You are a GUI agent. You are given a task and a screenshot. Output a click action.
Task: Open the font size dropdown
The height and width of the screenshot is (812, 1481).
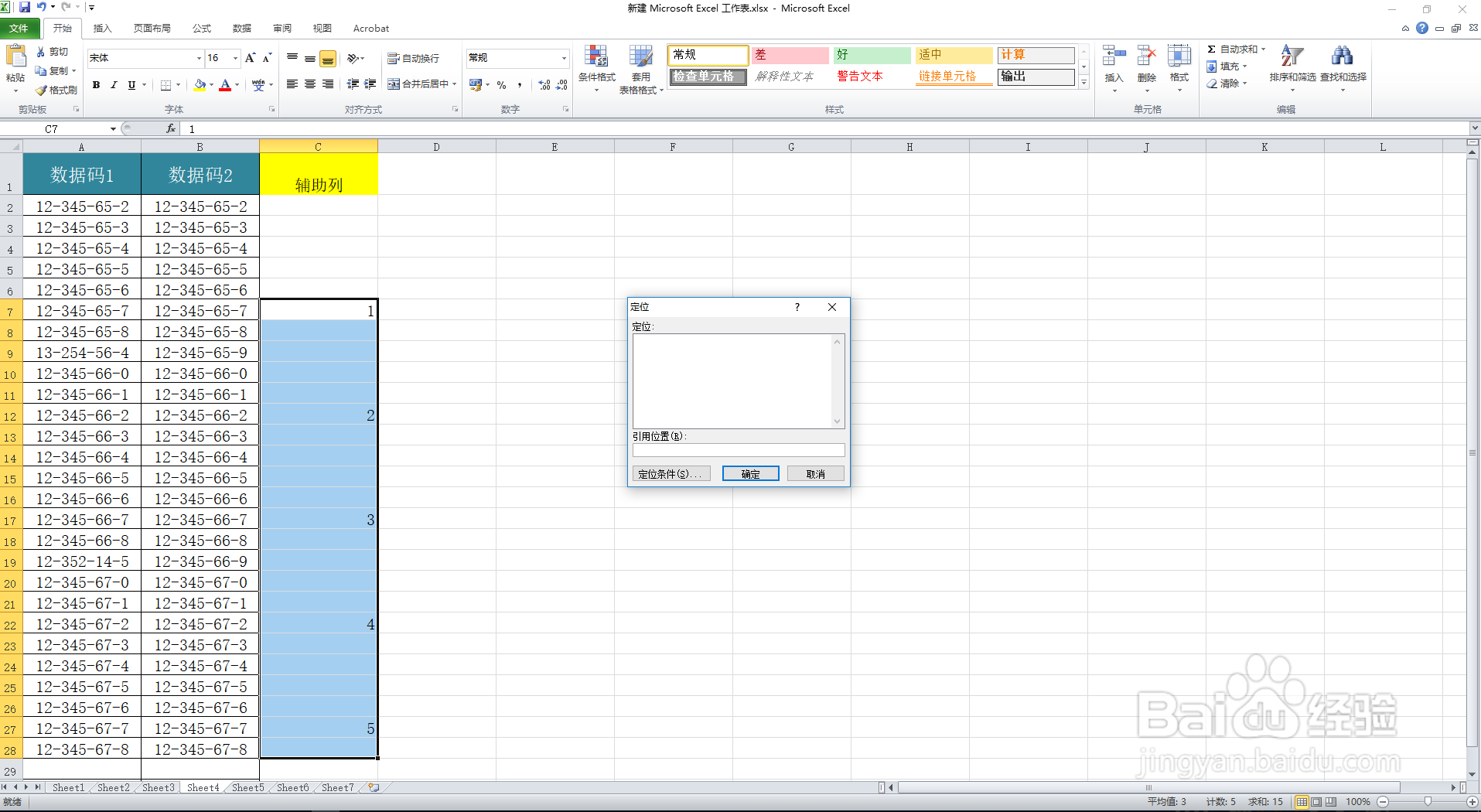click(x=236, y=58)
